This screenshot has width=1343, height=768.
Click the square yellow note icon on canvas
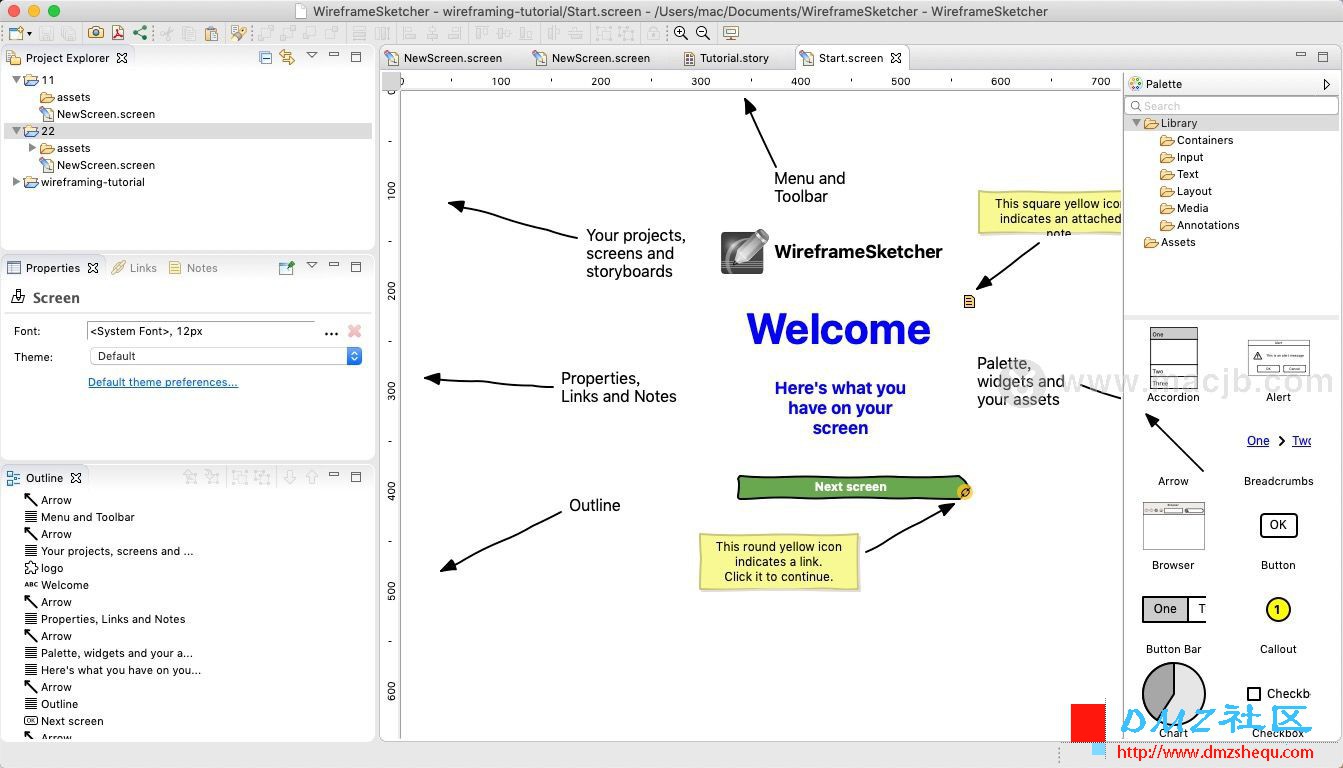click(969, 301)
